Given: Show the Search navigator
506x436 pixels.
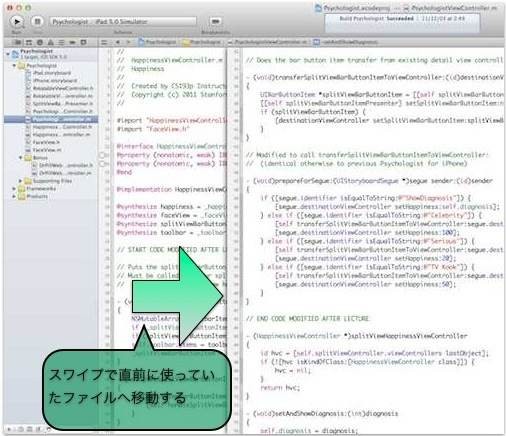Looking at the screenshot, I should [40, 42].
